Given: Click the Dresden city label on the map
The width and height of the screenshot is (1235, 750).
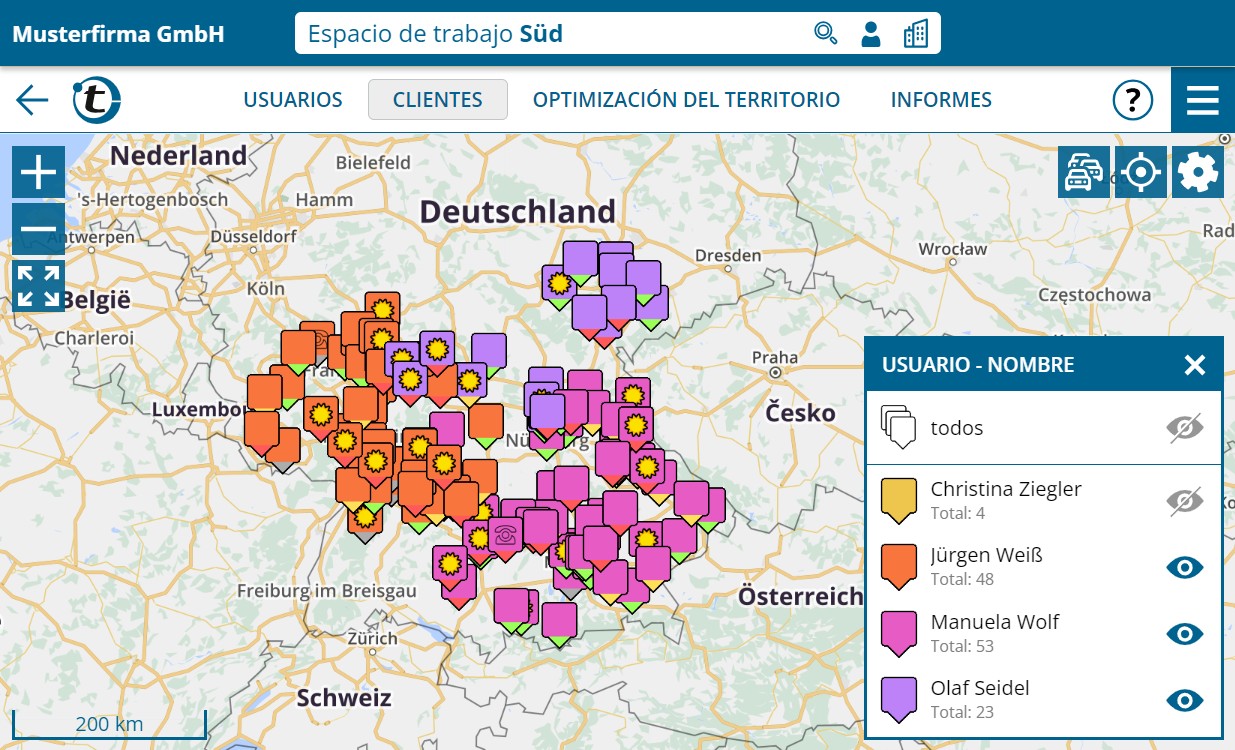Looking at the screenshot, I should 728,255.
